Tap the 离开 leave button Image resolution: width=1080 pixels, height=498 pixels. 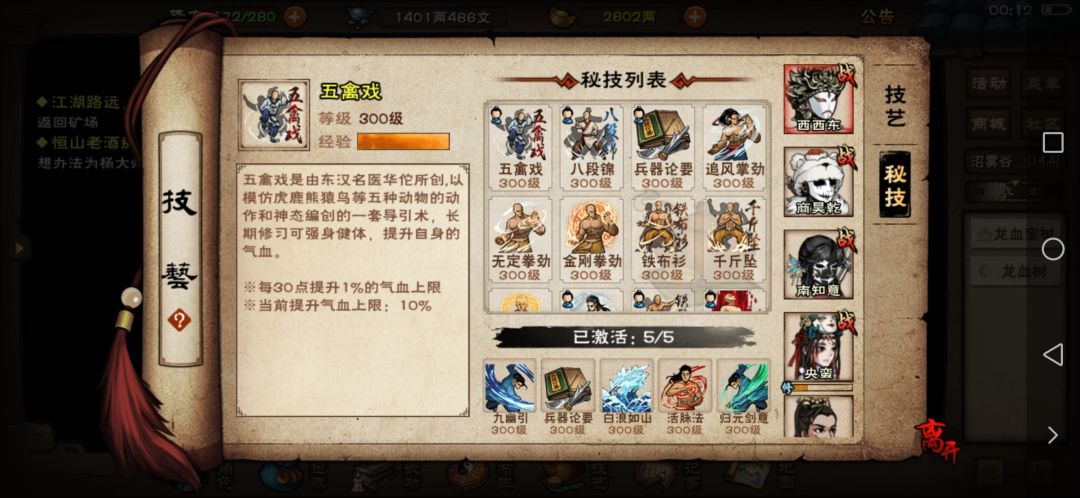[937, 438]
